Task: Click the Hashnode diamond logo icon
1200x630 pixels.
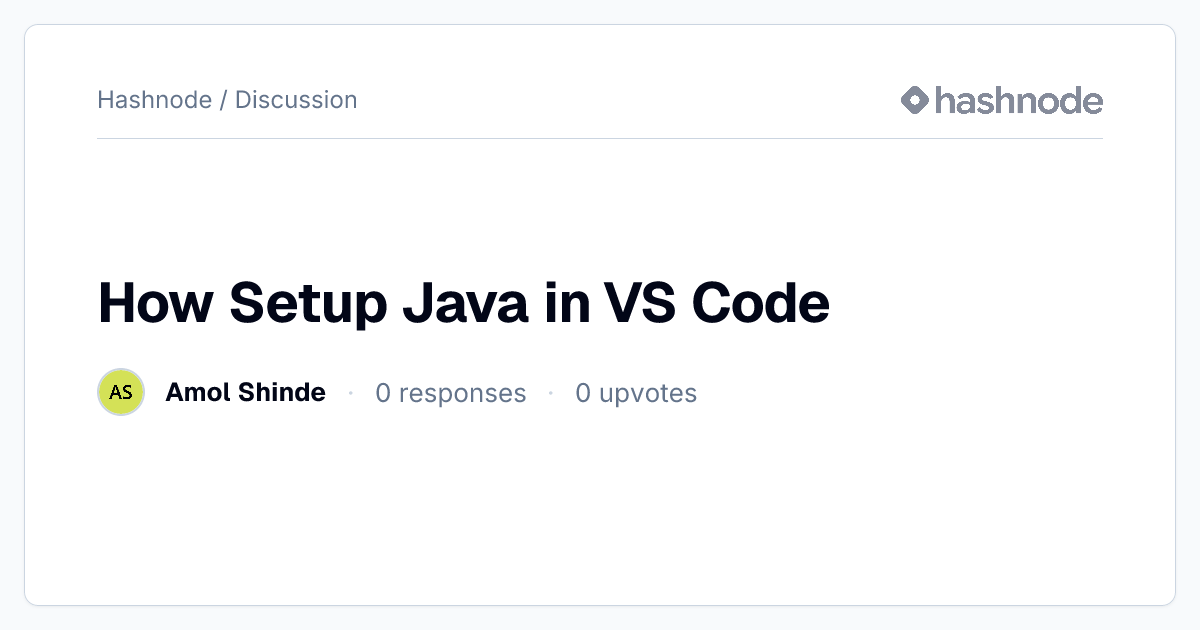Action: 915,100
